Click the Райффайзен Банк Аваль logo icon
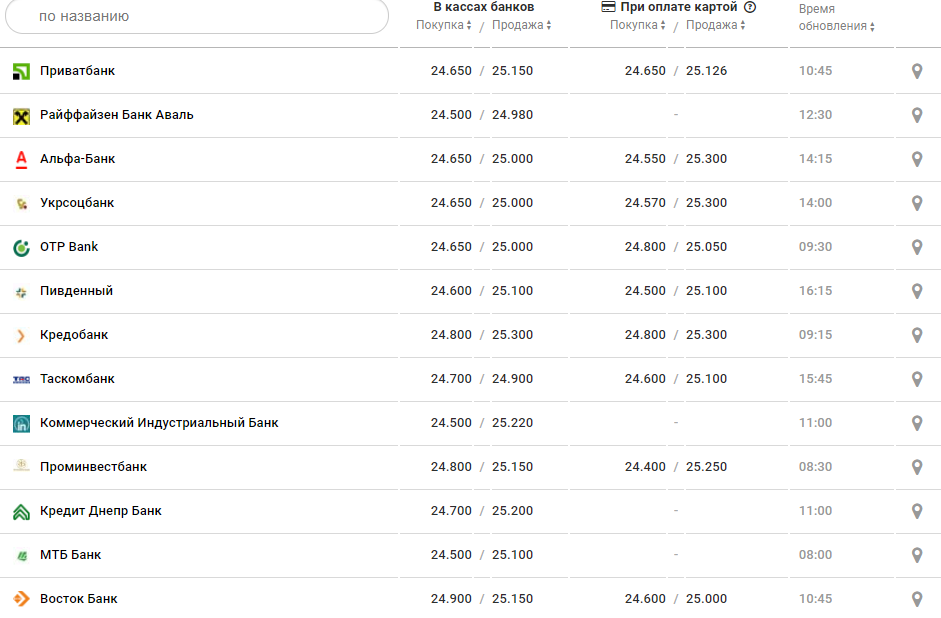 21,115
